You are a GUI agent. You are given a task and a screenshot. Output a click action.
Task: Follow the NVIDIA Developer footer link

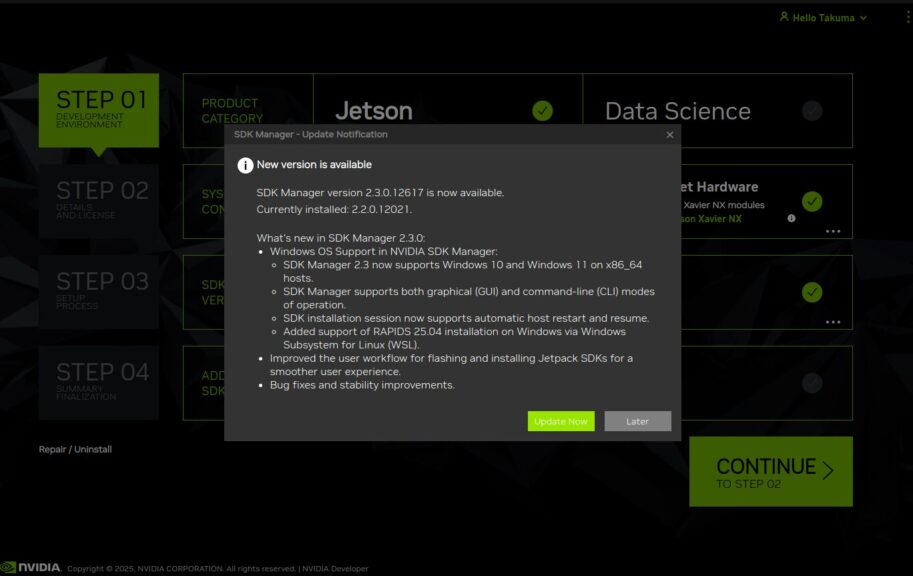pyautogui.click(x=335, y=568)
